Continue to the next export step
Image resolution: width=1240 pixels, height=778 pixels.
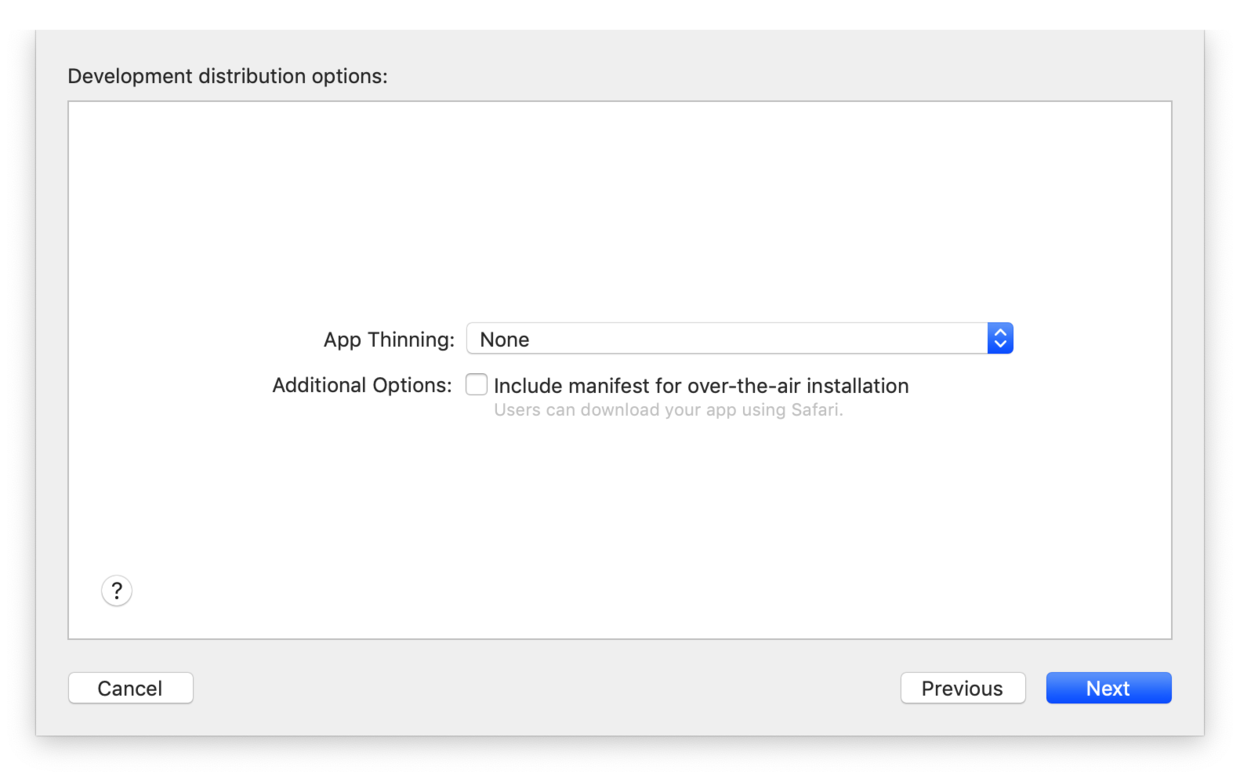[x=1108, y=688]
